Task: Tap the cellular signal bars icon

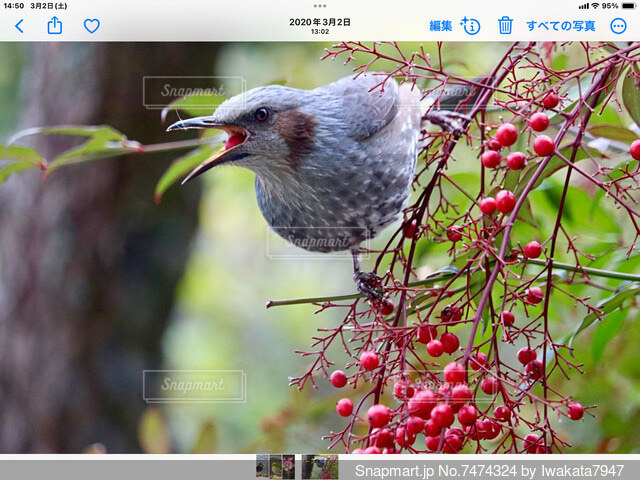Action: coord(583,6)
